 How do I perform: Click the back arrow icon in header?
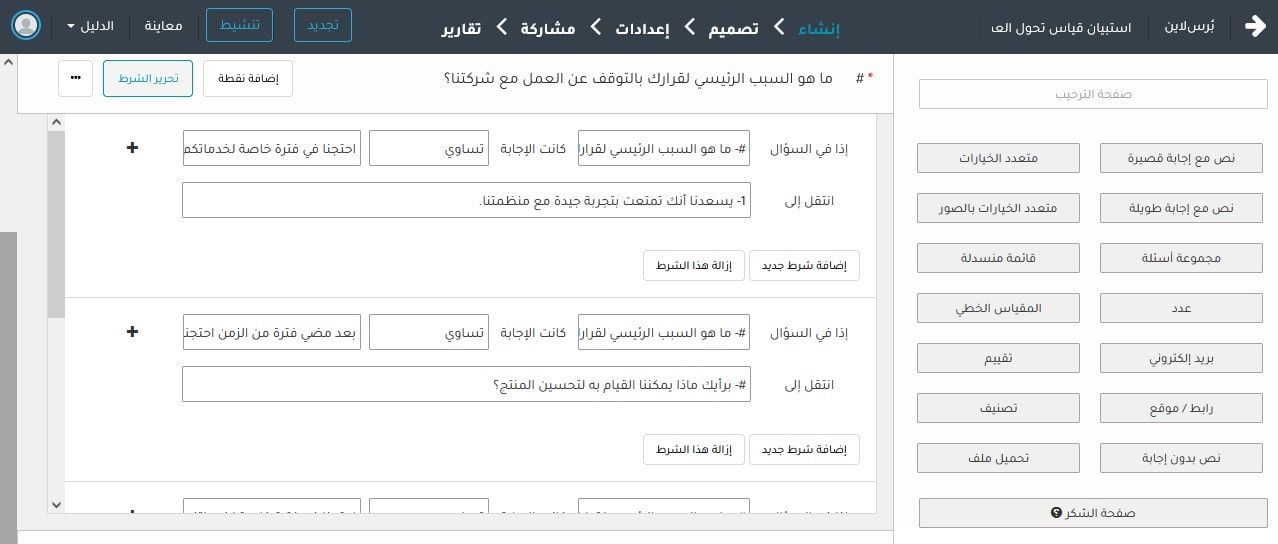[x=1255, y=26]
